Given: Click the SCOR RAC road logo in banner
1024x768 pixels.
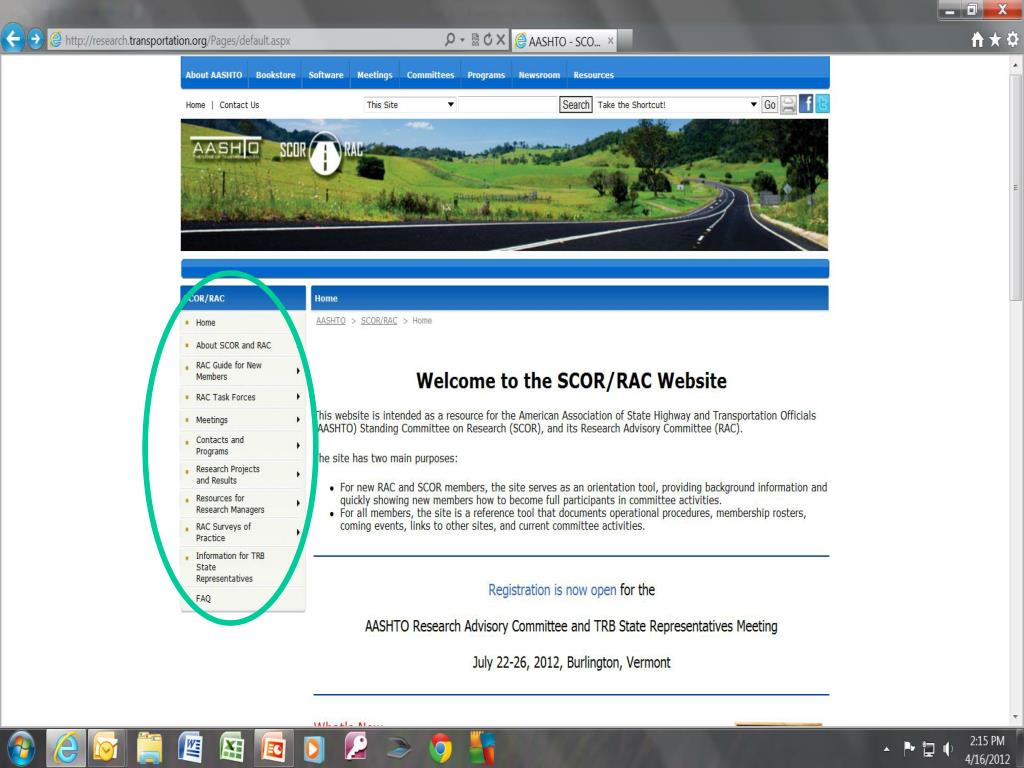Looking at the screenshot, I should pyautogui.click(x=321, y=152).
